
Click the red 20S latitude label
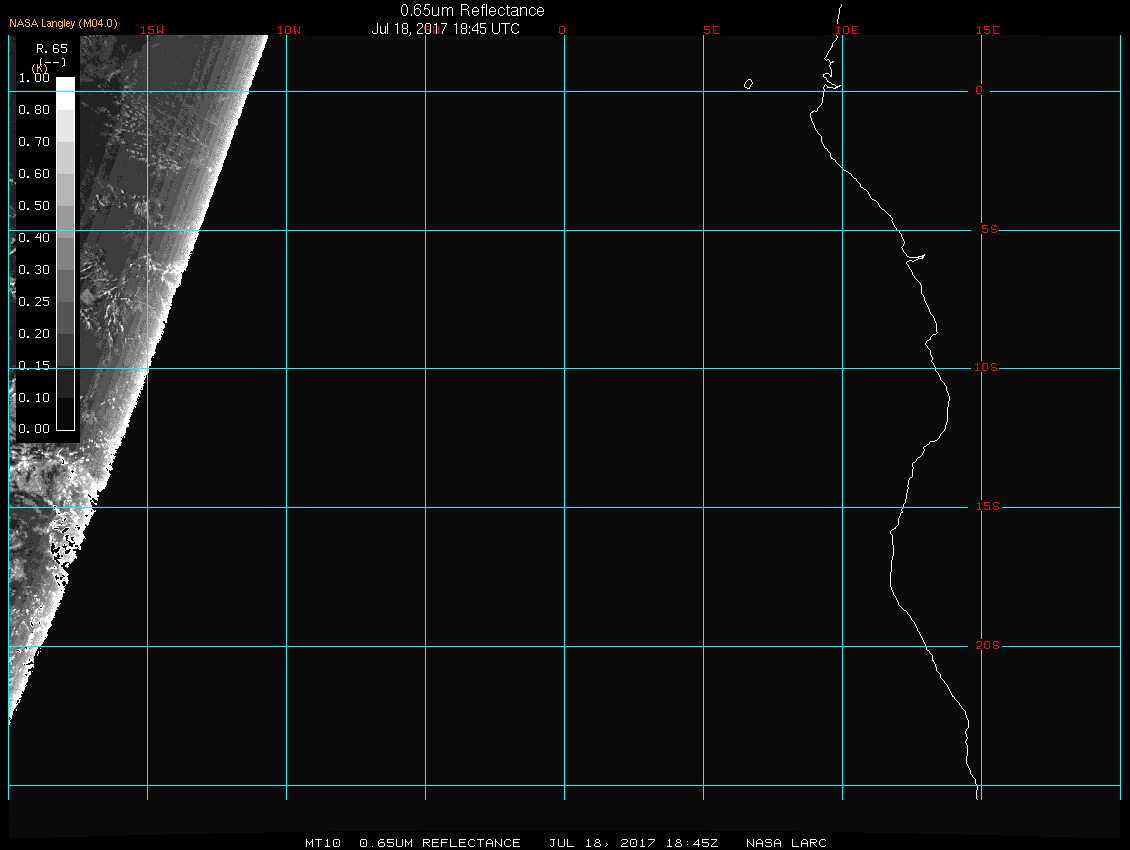(x=986, y=646)
